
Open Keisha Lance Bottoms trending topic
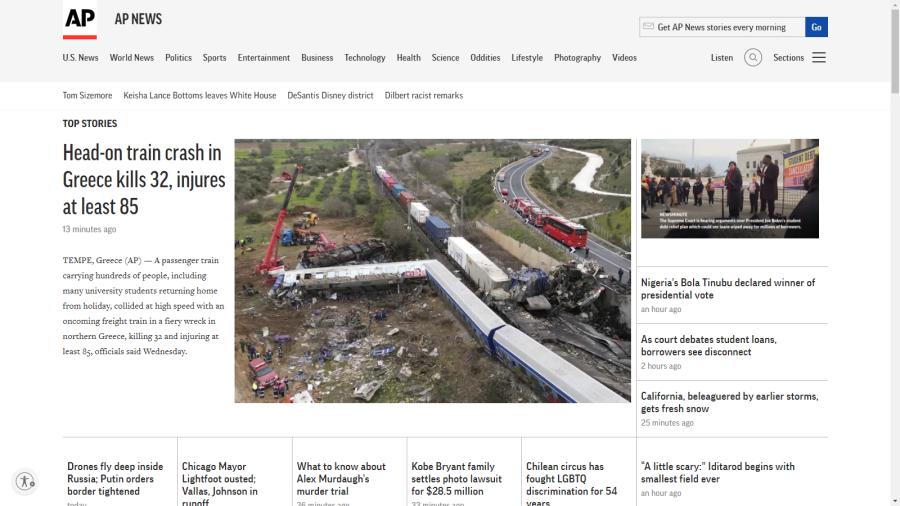[x=200, y=95]
